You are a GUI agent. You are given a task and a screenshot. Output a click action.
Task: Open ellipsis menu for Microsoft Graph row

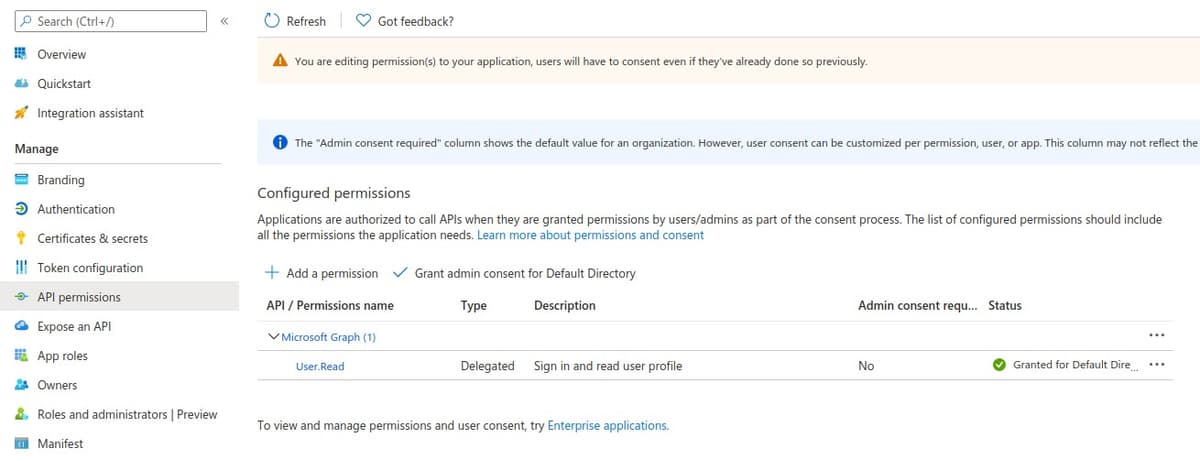coord(1157,336)
